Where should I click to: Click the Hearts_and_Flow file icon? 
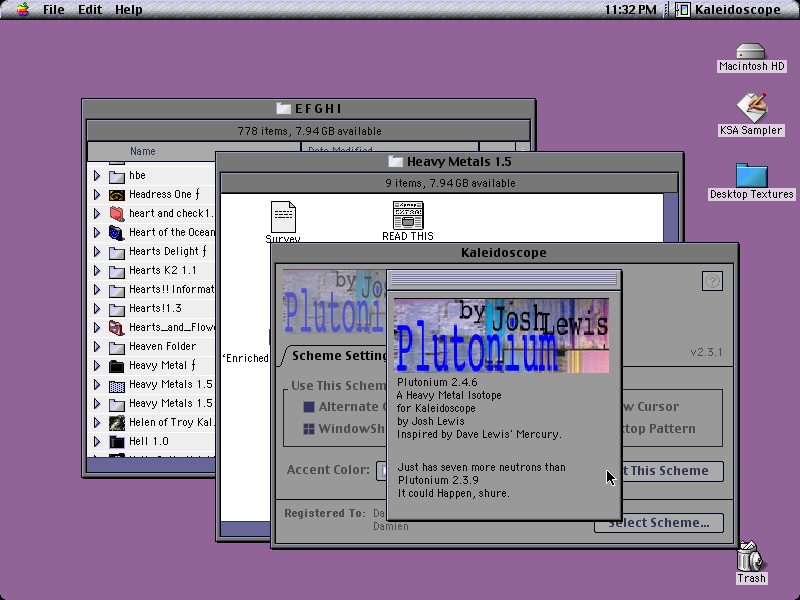pos(117,328)
